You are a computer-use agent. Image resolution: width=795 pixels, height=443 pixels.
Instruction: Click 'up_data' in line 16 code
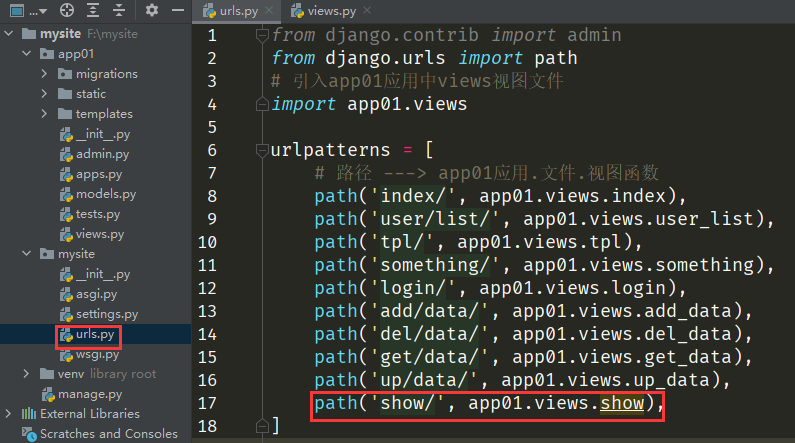point(671,380)
